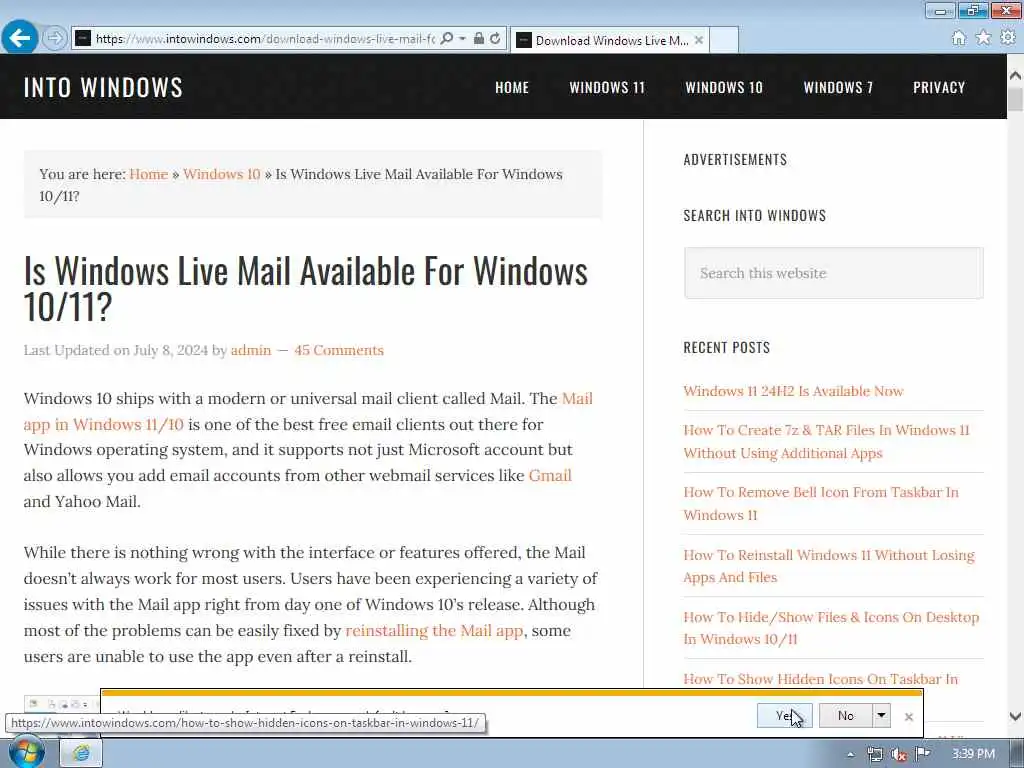Click the Show desktop strip beside clock

[x=1017, y=754]
